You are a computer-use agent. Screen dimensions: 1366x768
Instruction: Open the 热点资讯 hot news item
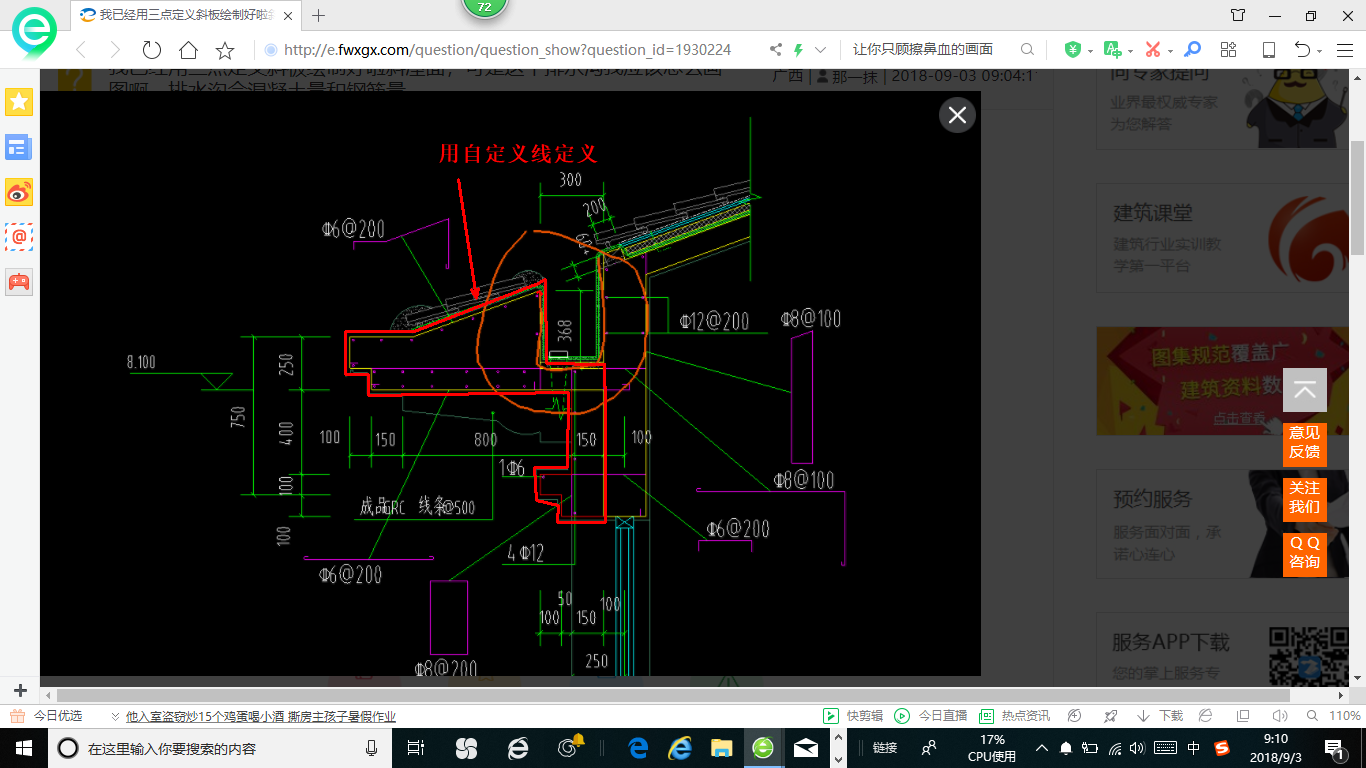click(1014, 716)
